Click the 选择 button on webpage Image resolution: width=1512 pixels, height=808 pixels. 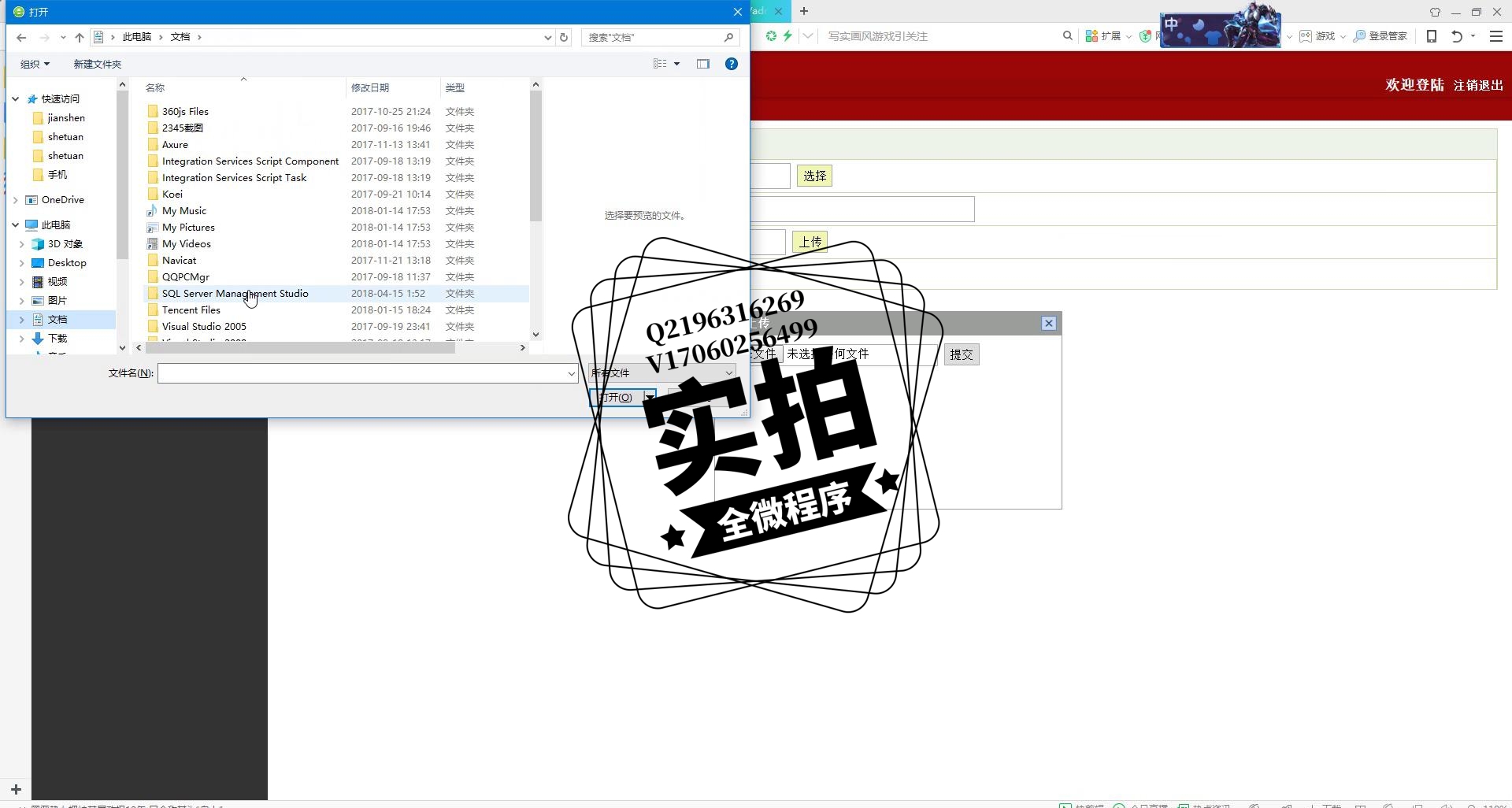point(814,176)
